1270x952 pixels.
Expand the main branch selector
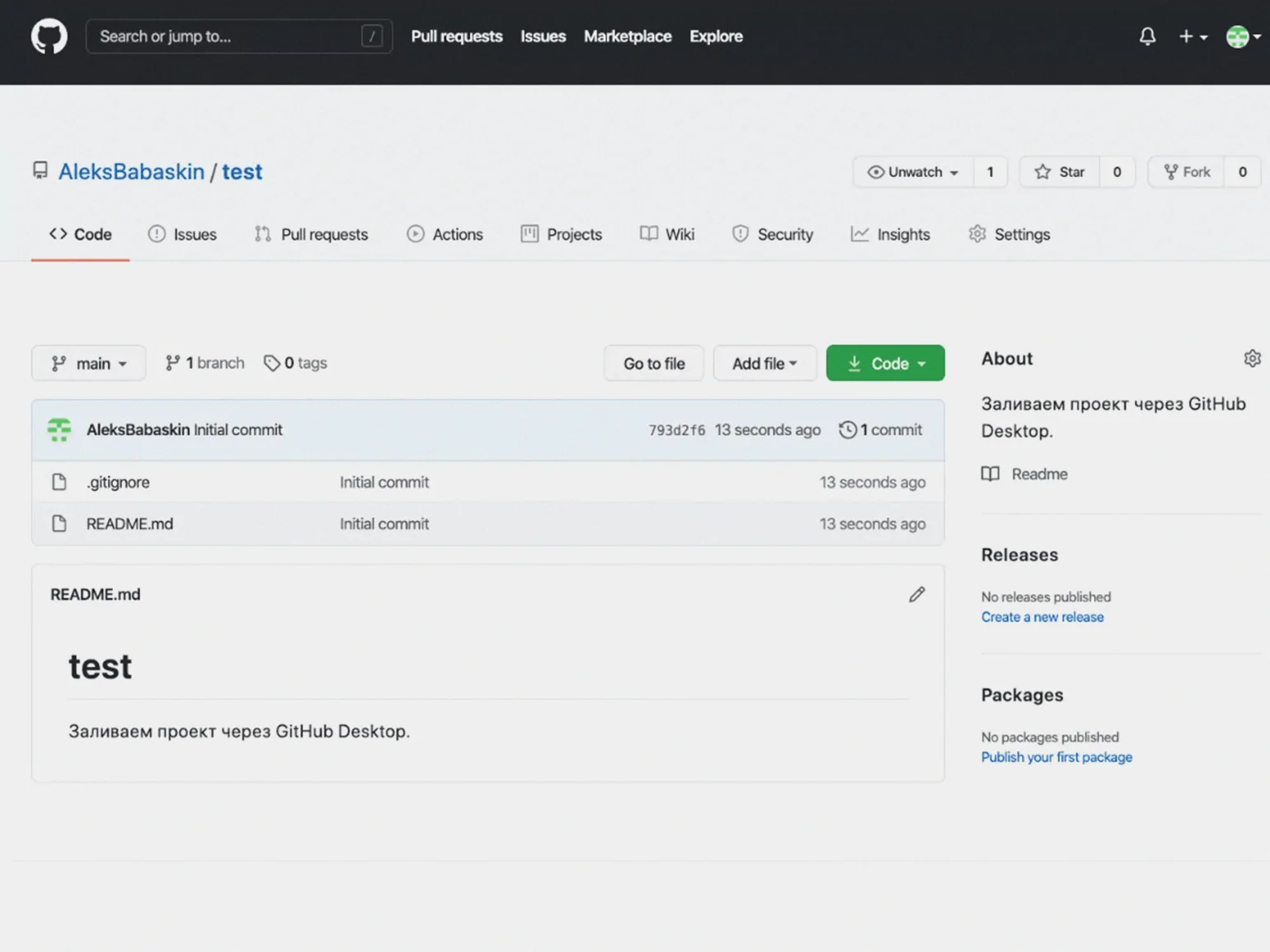[x=88, y=363]
